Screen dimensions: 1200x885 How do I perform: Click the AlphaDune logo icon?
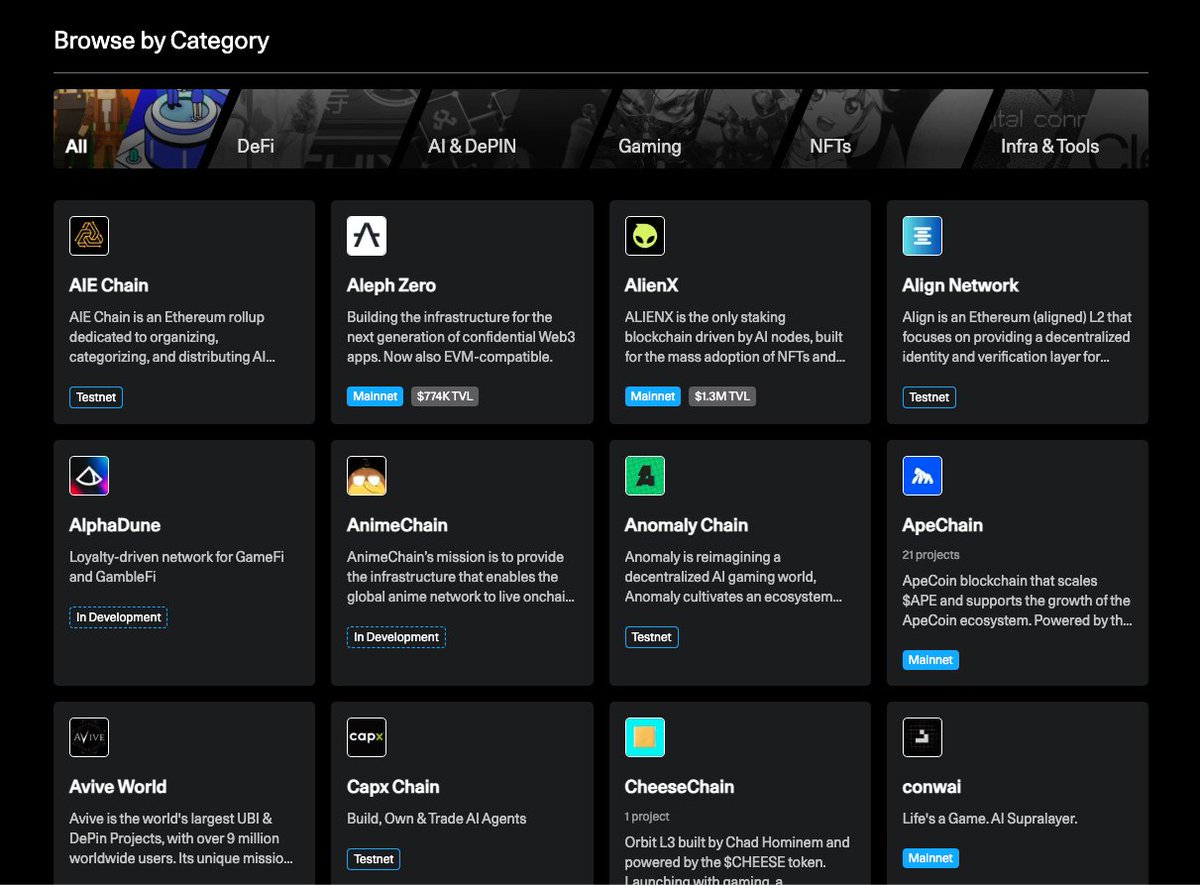[x=89, y=476]
